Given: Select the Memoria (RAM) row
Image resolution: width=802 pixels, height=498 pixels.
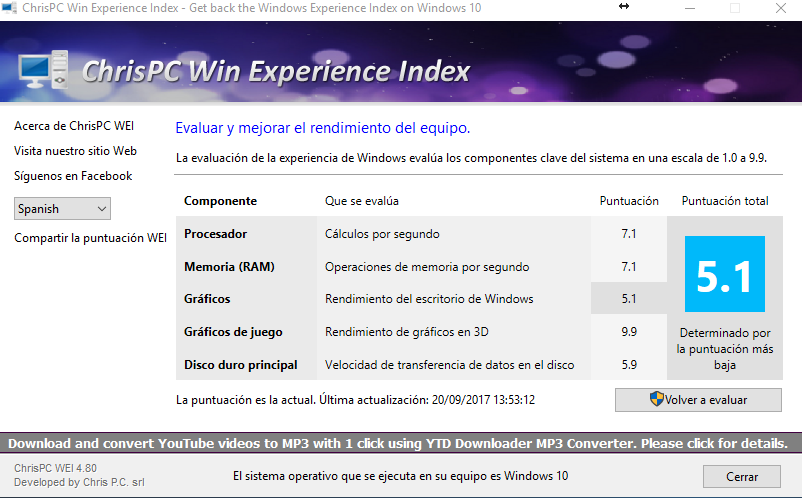Looking at the screenshot, I should coord(229,267).
